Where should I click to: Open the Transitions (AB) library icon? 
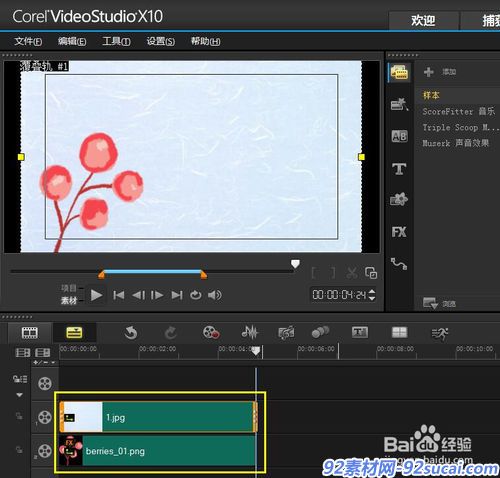(399, 136)
